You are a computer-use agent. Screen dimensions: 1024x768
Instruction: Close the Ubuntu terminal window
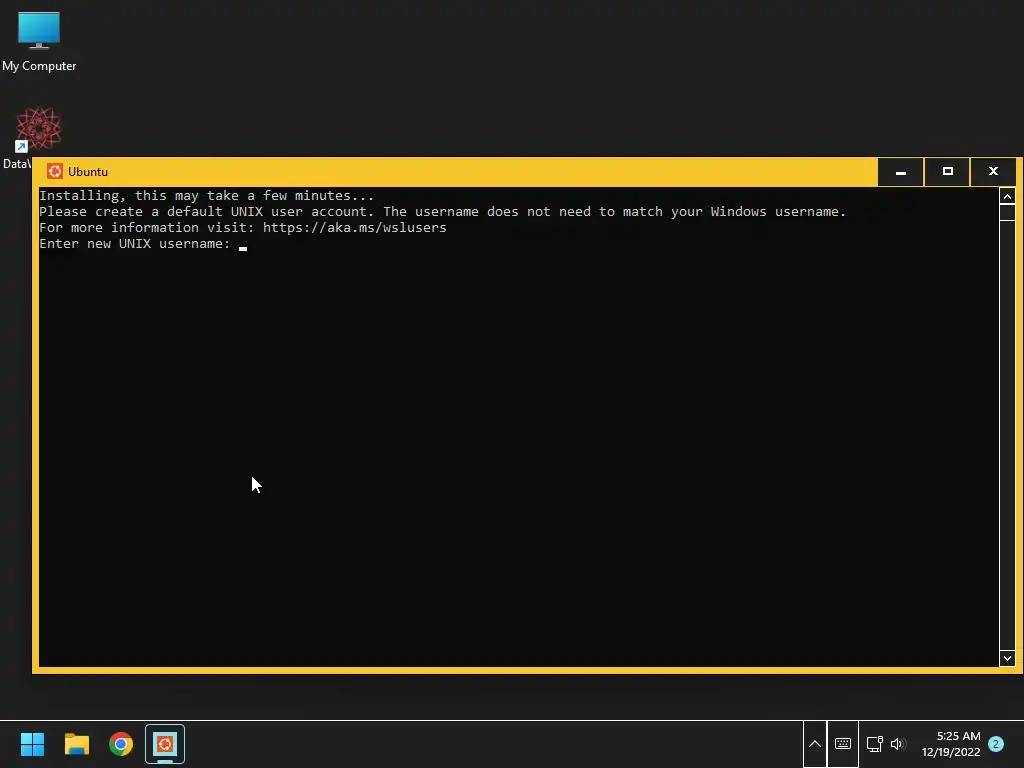pos(993,172)
